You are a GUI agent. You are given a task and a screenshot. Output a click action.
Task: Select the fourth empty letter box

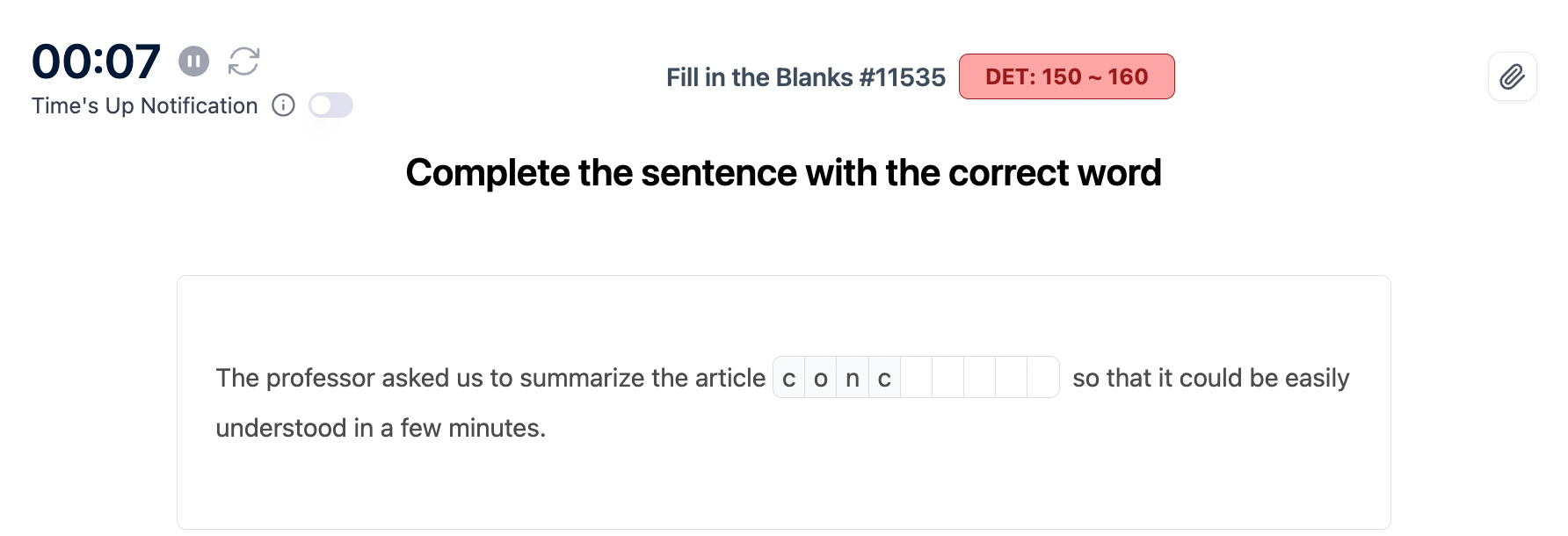pos(1011,378)
